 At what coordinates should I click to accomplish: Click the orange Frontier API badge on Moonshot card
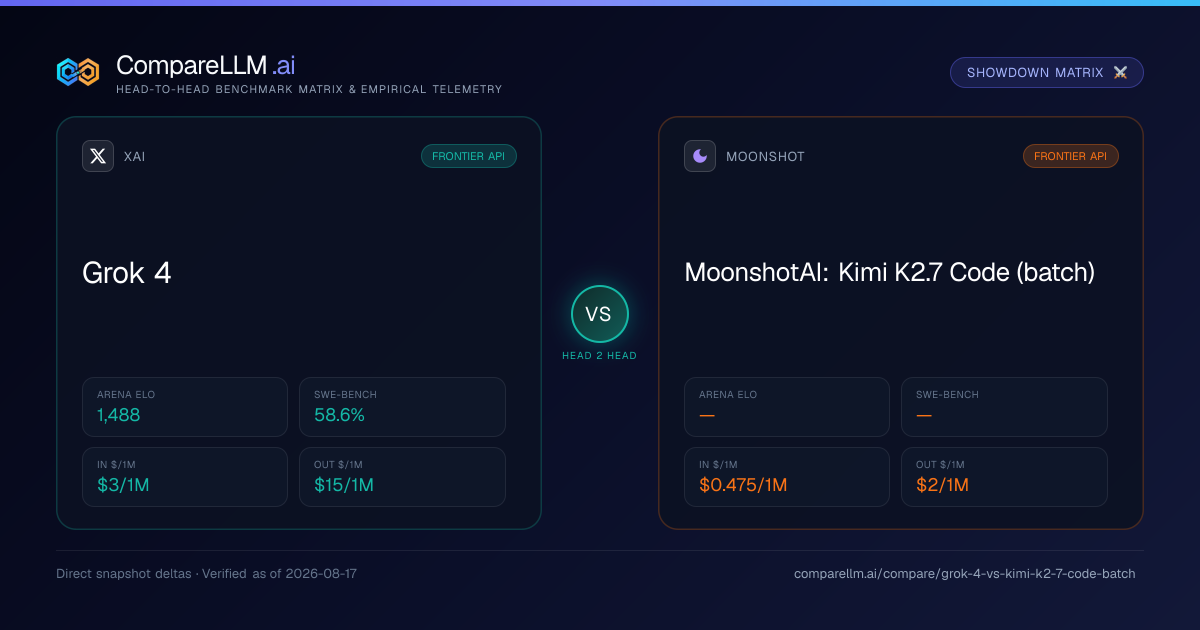pyautogui.click(x=1071, y=156)
